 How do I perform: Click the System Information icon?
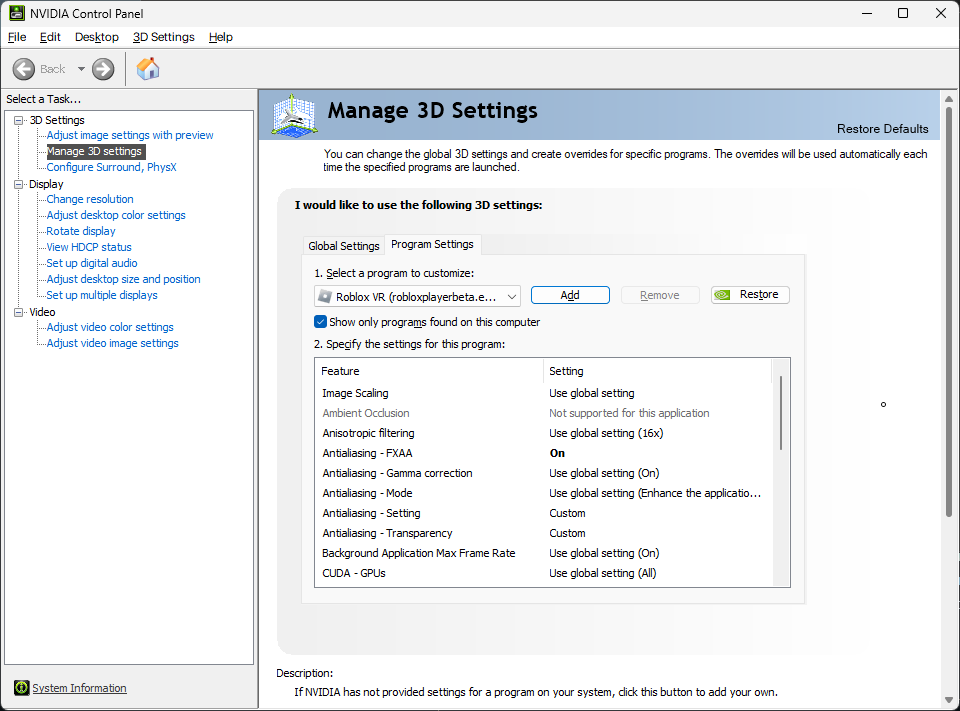coord(21,688)
